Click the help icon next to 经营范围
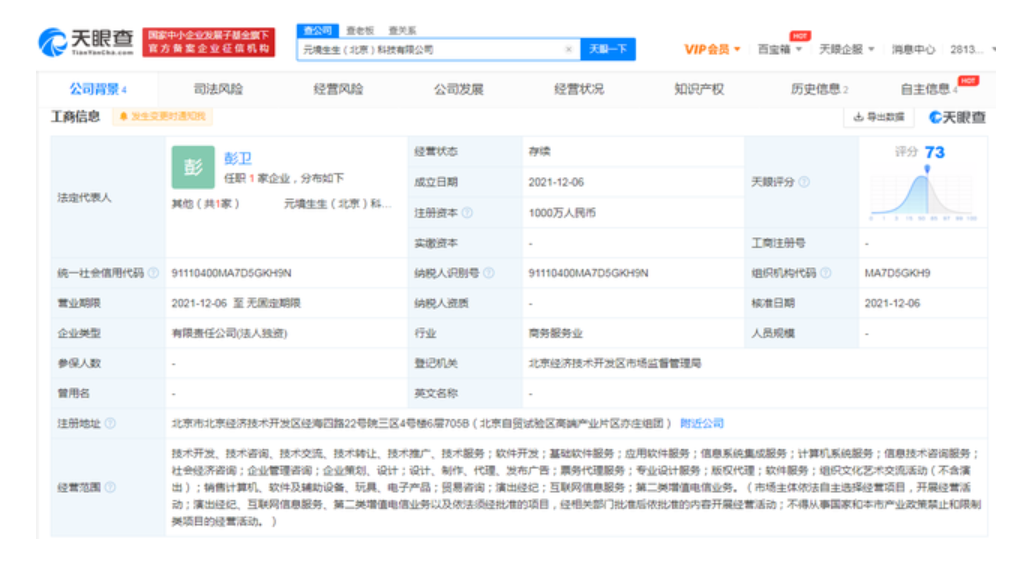 pos(110,487)
